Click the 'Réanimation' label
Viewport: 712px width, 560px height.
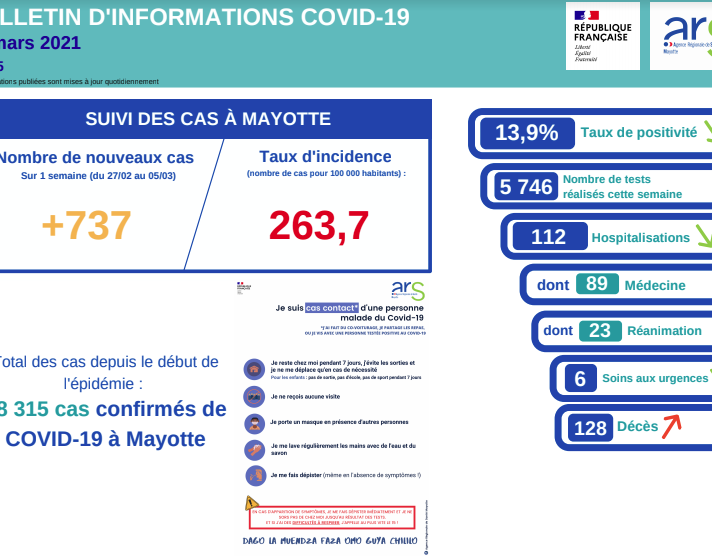click(664, 331)
